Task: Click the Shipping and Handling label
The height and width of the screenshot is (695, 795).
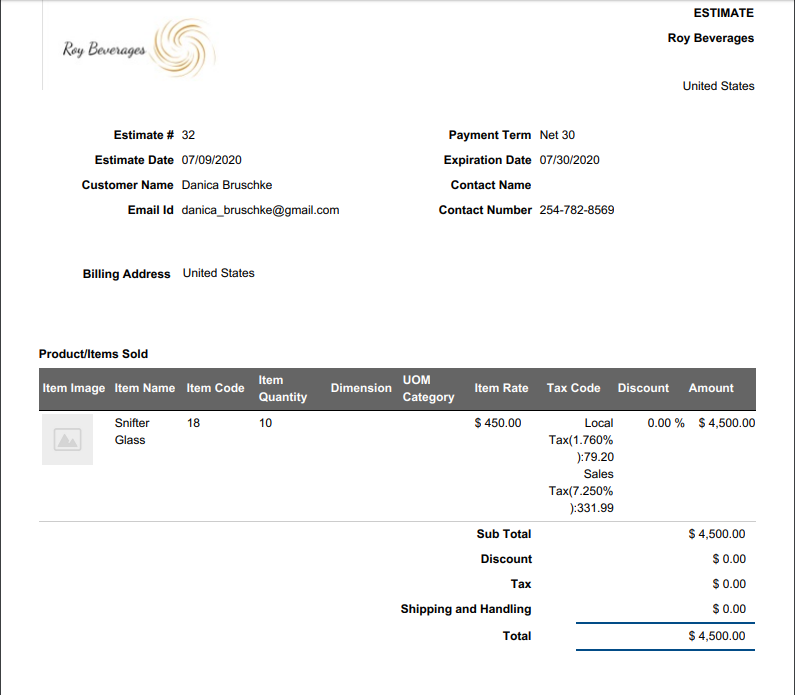Action: pyautogui.click(x=465, y=609)
